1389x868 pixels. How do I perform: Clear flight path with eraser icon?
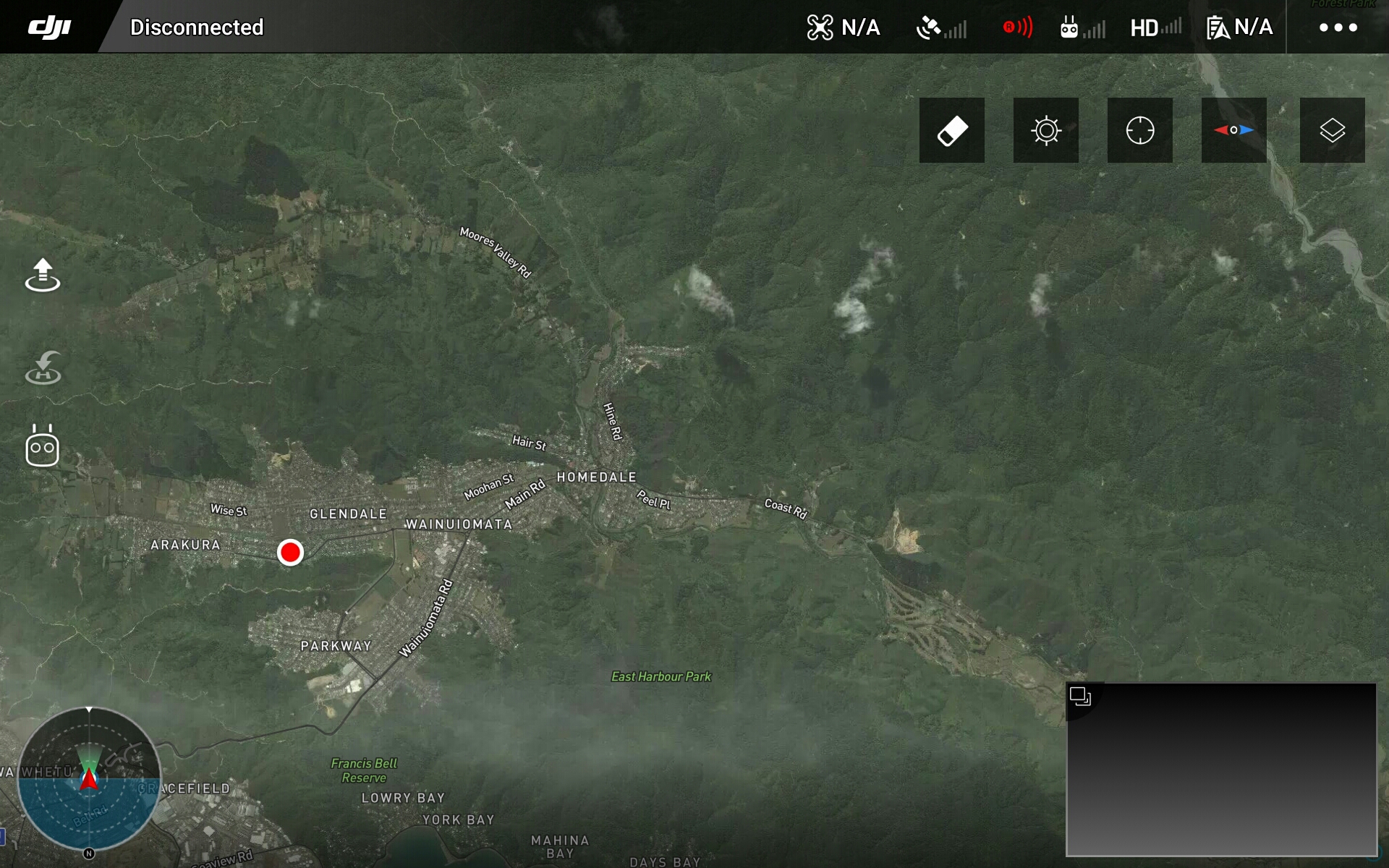[x=952, y=130]
